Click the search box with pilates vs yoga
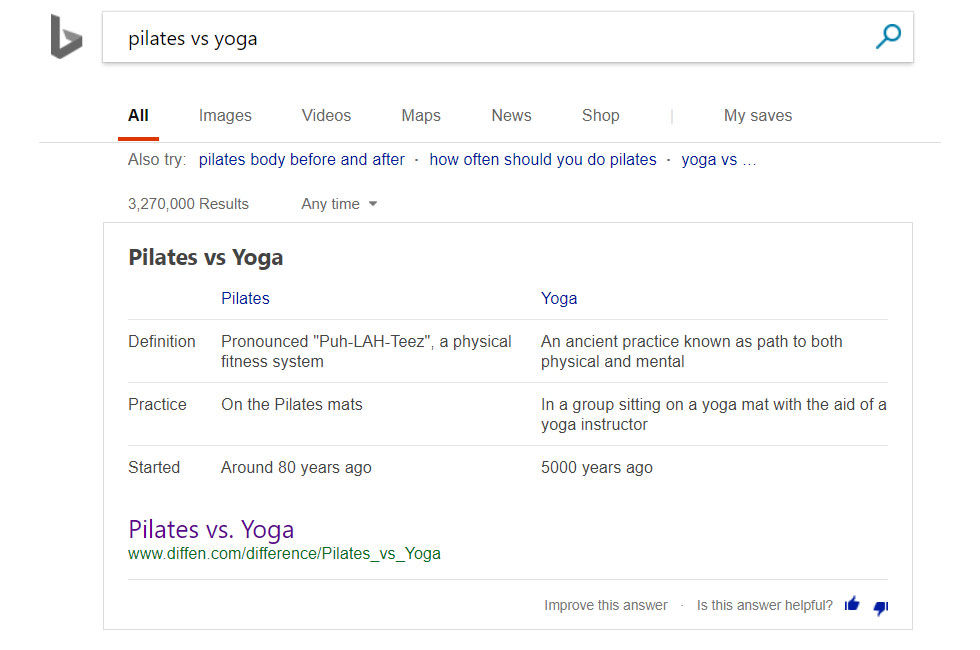 508,38
